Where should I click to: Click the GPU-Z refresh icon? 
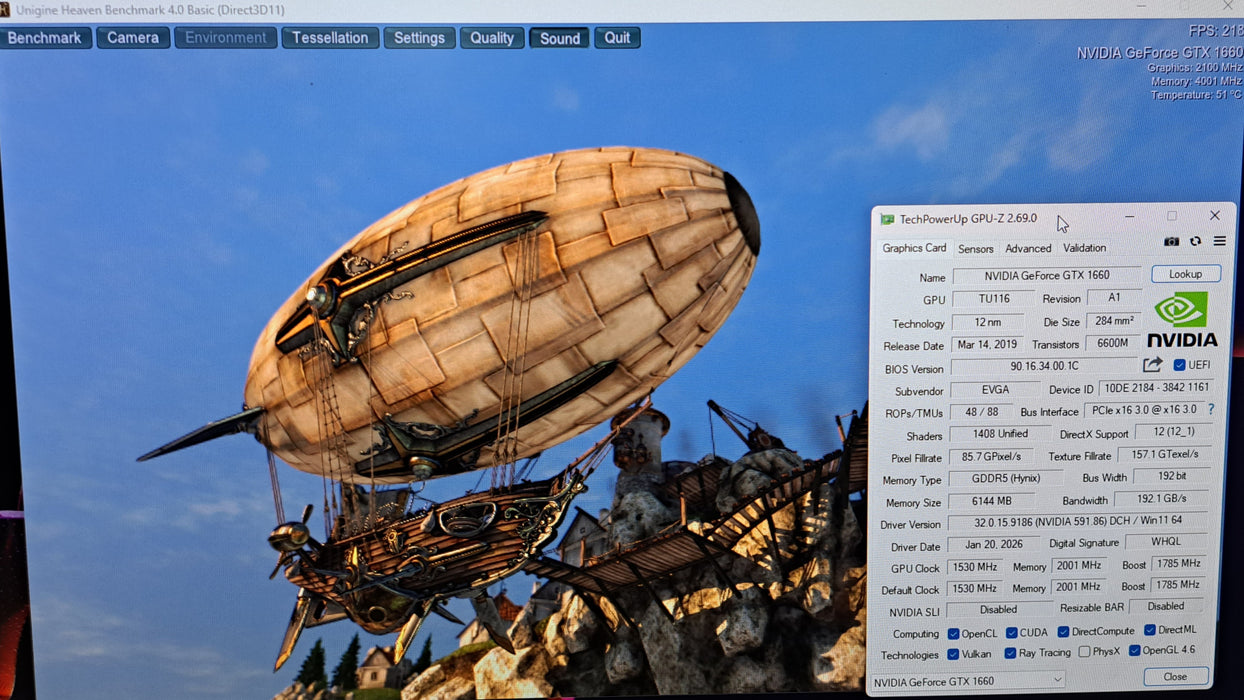coord(1195,241)
